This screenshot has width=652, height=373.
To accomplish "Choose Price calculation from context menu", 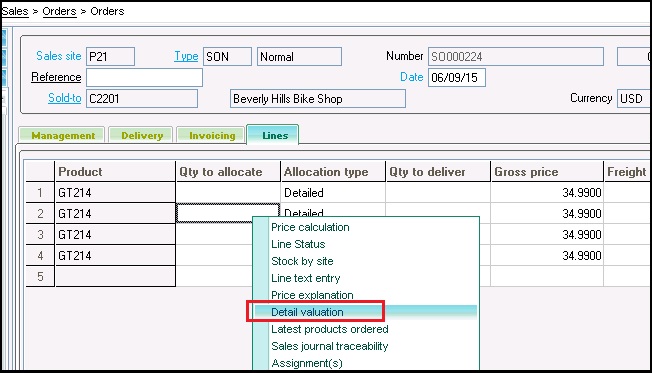I will (310, 227).
